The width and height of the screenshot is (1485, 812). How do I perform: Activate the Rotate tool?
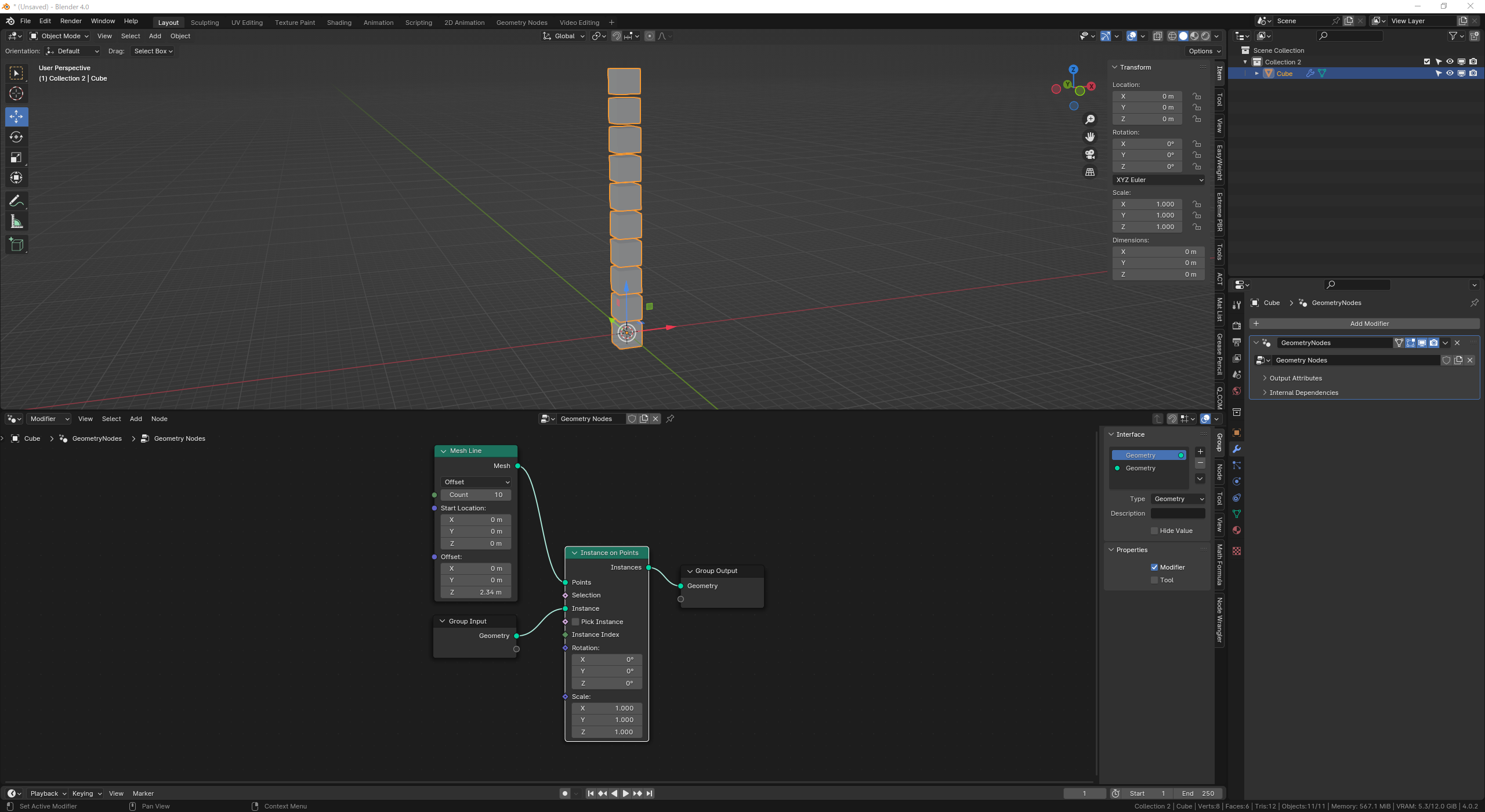click(16, 137)
